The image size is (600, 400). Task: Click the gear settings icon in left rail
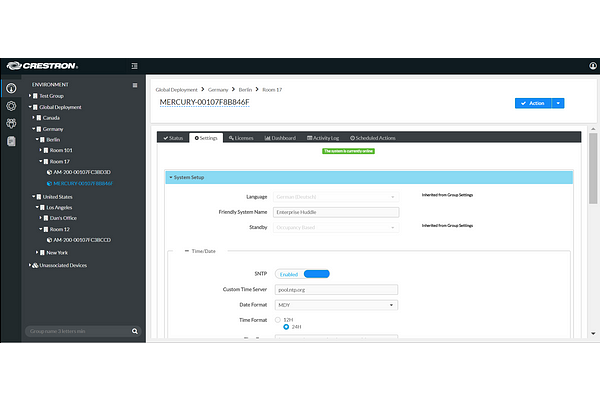coord(11,105)
